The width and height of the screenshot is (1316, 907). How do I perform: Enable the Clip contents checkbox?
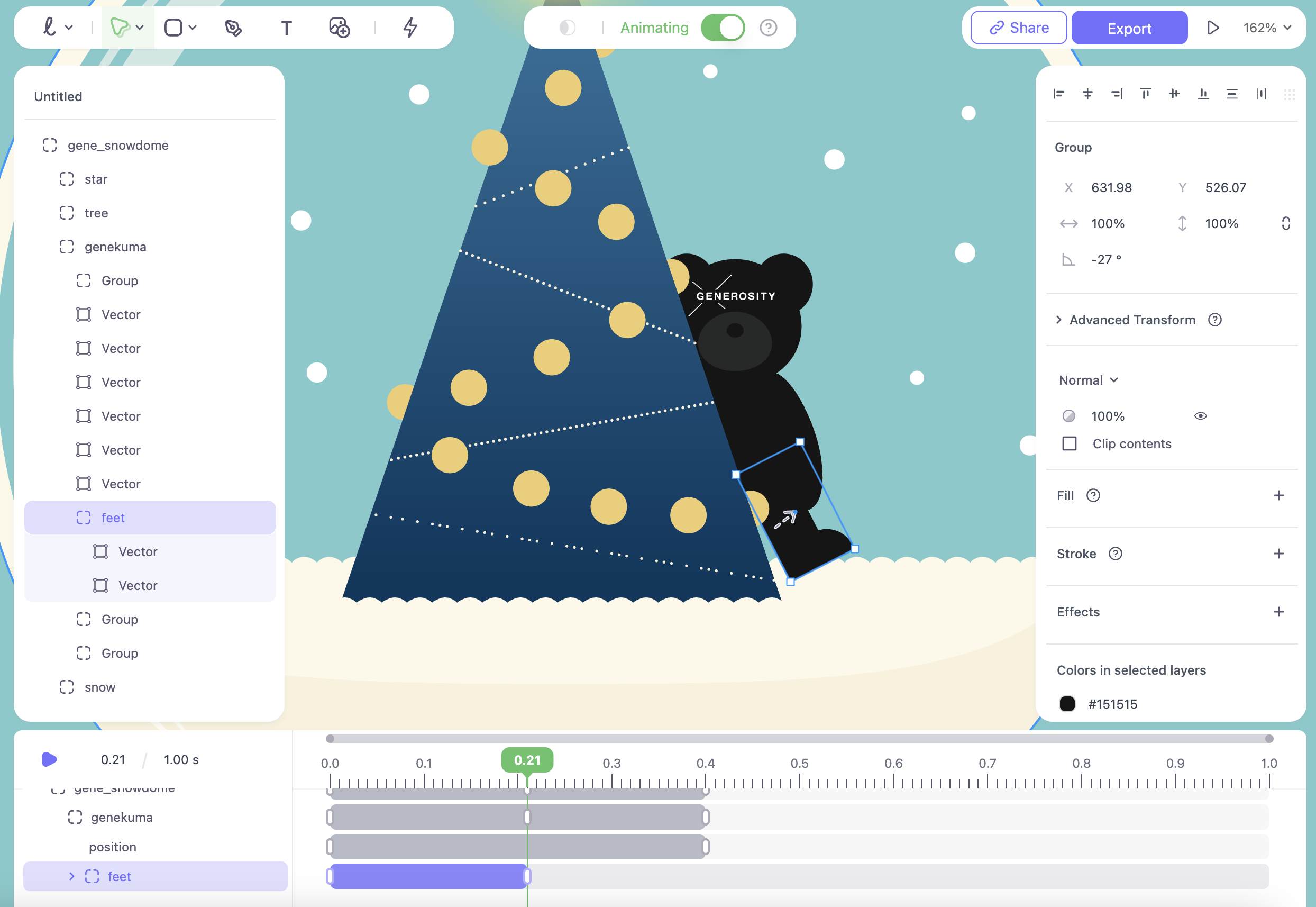[x=1069, y=443]
